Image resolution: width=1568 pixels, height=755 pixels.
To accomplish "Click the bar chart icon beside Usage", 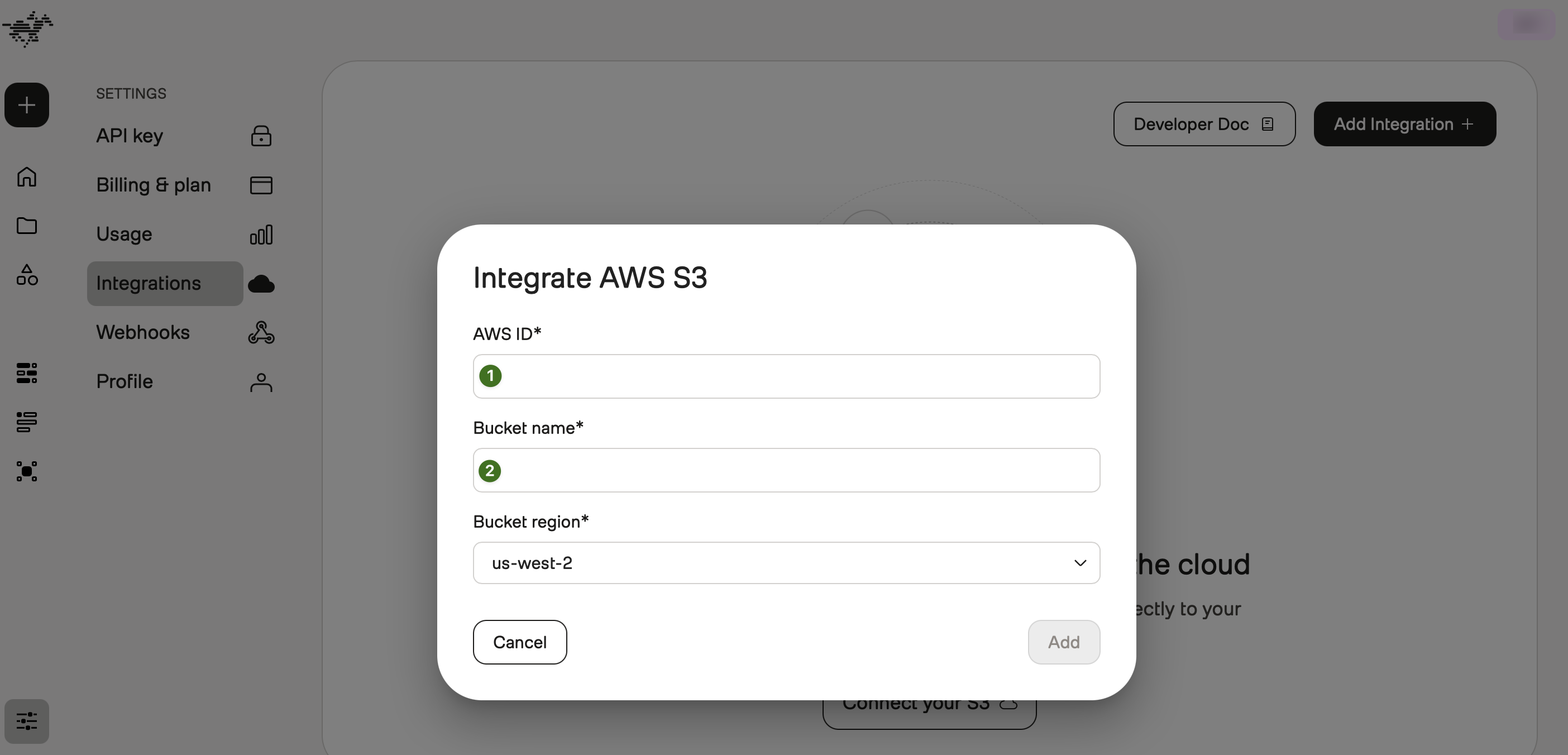I will (x=261, y=235).
